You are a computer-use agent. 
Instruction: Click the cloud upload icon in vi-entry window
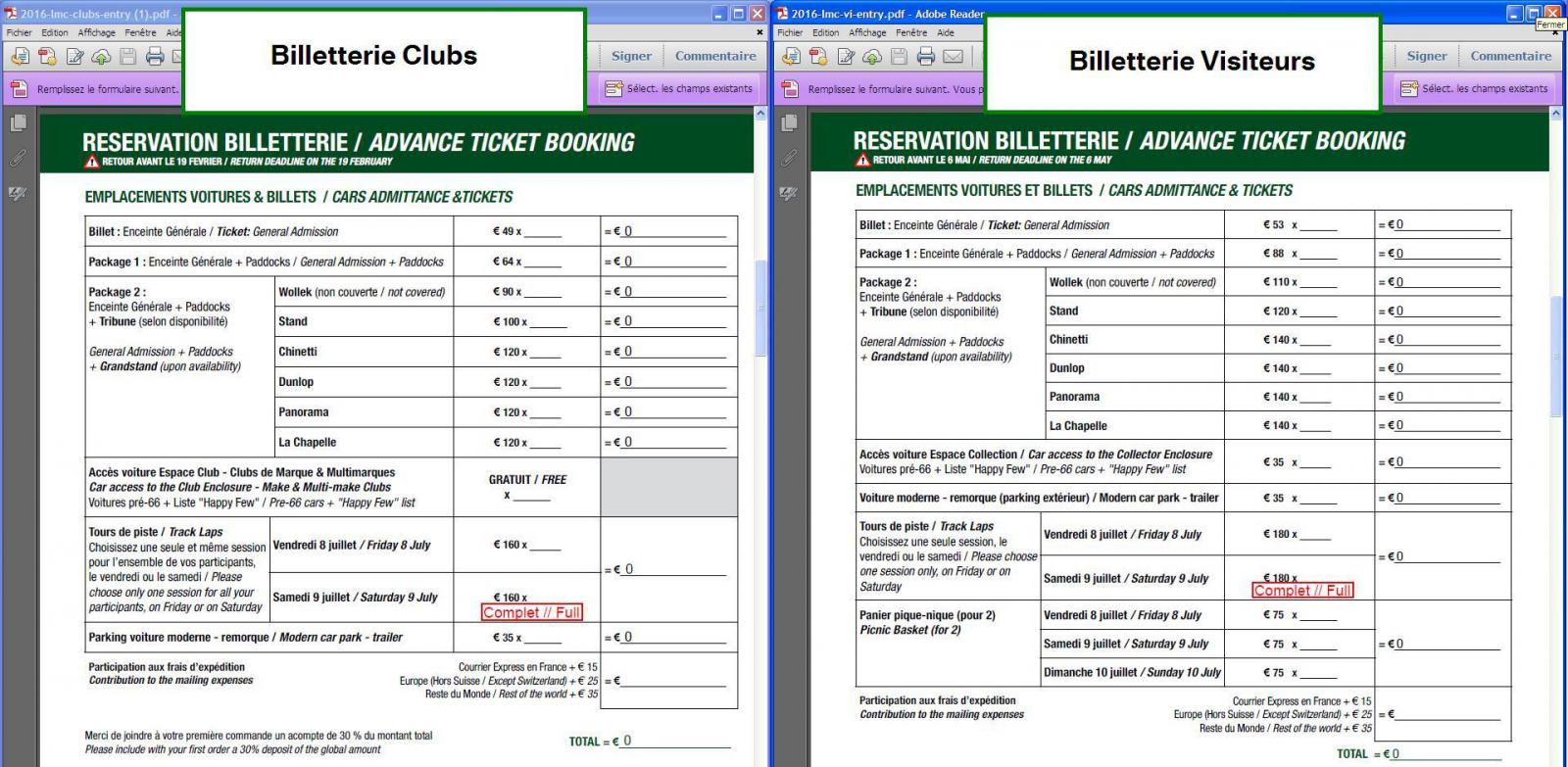tap(872, 57)
